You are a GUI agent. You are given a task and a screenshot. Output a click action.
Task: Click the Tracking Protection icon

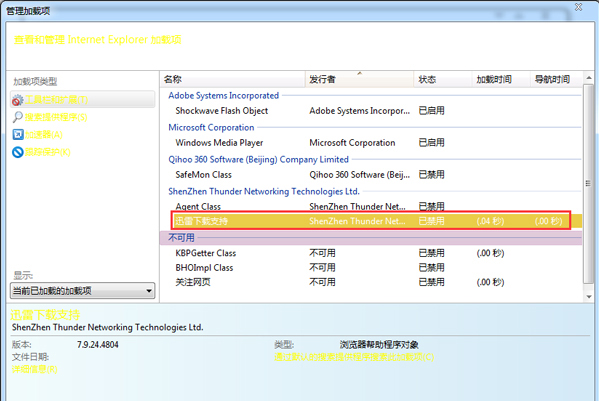click(x=18, y=152)
